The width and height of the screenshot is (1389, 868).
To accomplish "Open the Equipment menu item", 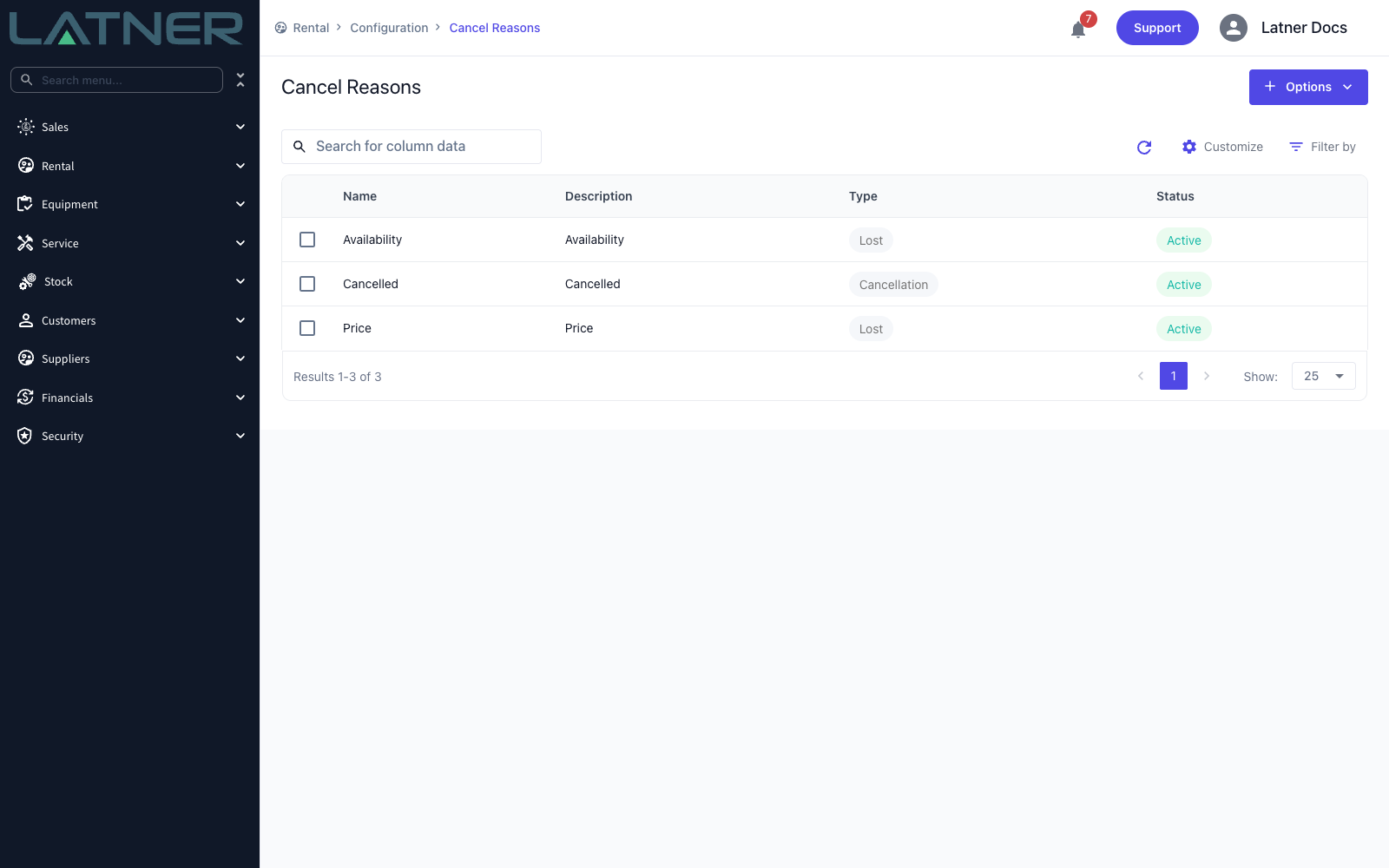I will tap(130, 204).
